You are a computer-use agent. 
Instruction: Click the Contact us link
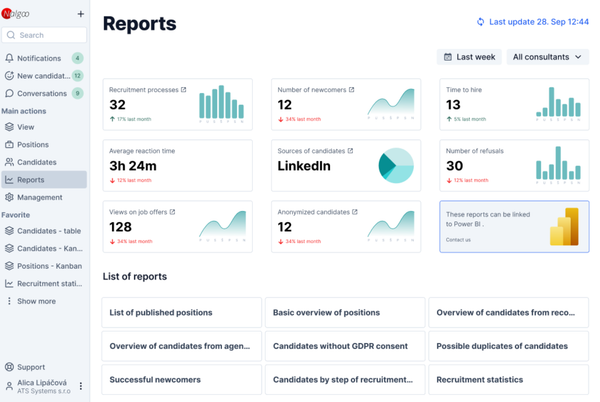pyautogui.click(x=458, y=240)
